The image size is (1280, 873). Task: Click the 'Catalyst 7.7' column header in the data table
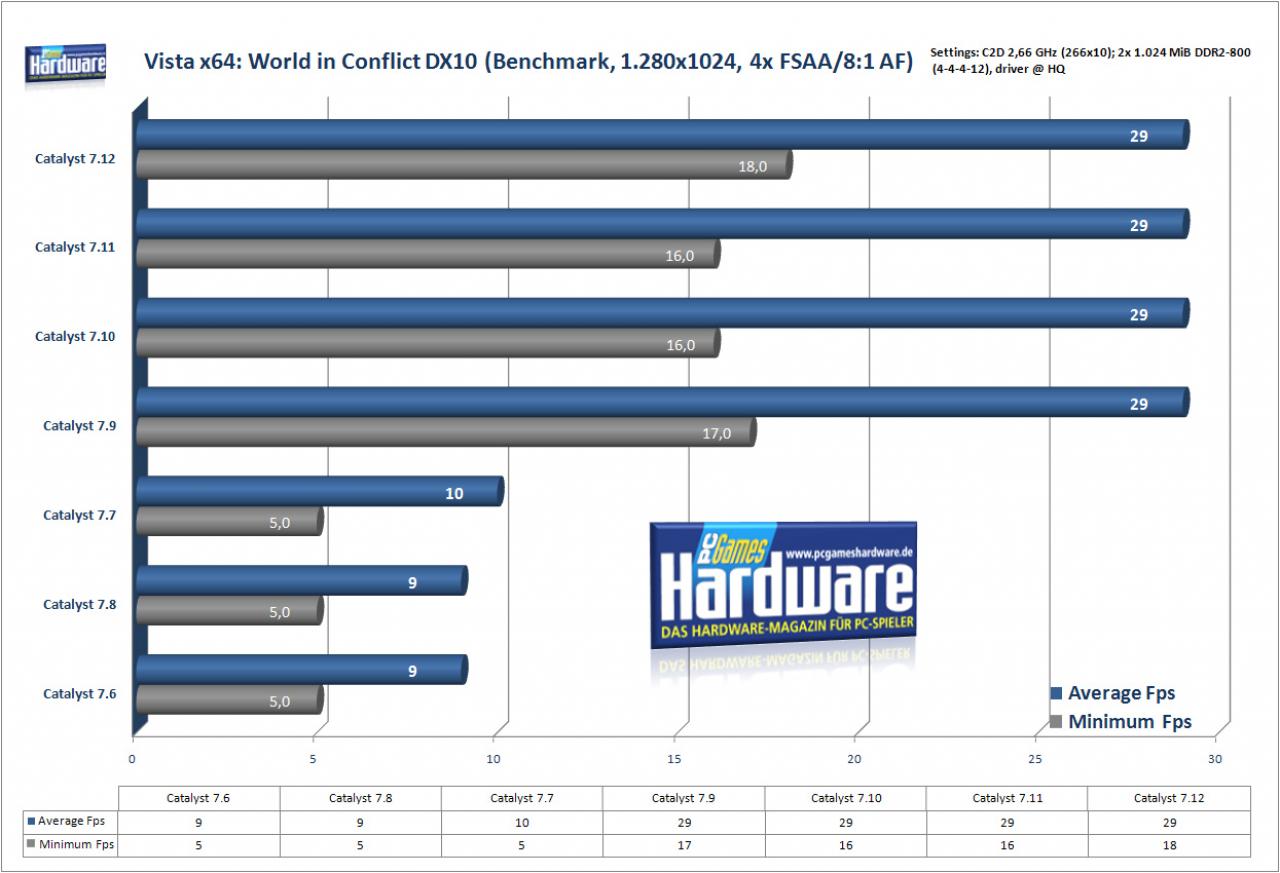tap(522, 798)
